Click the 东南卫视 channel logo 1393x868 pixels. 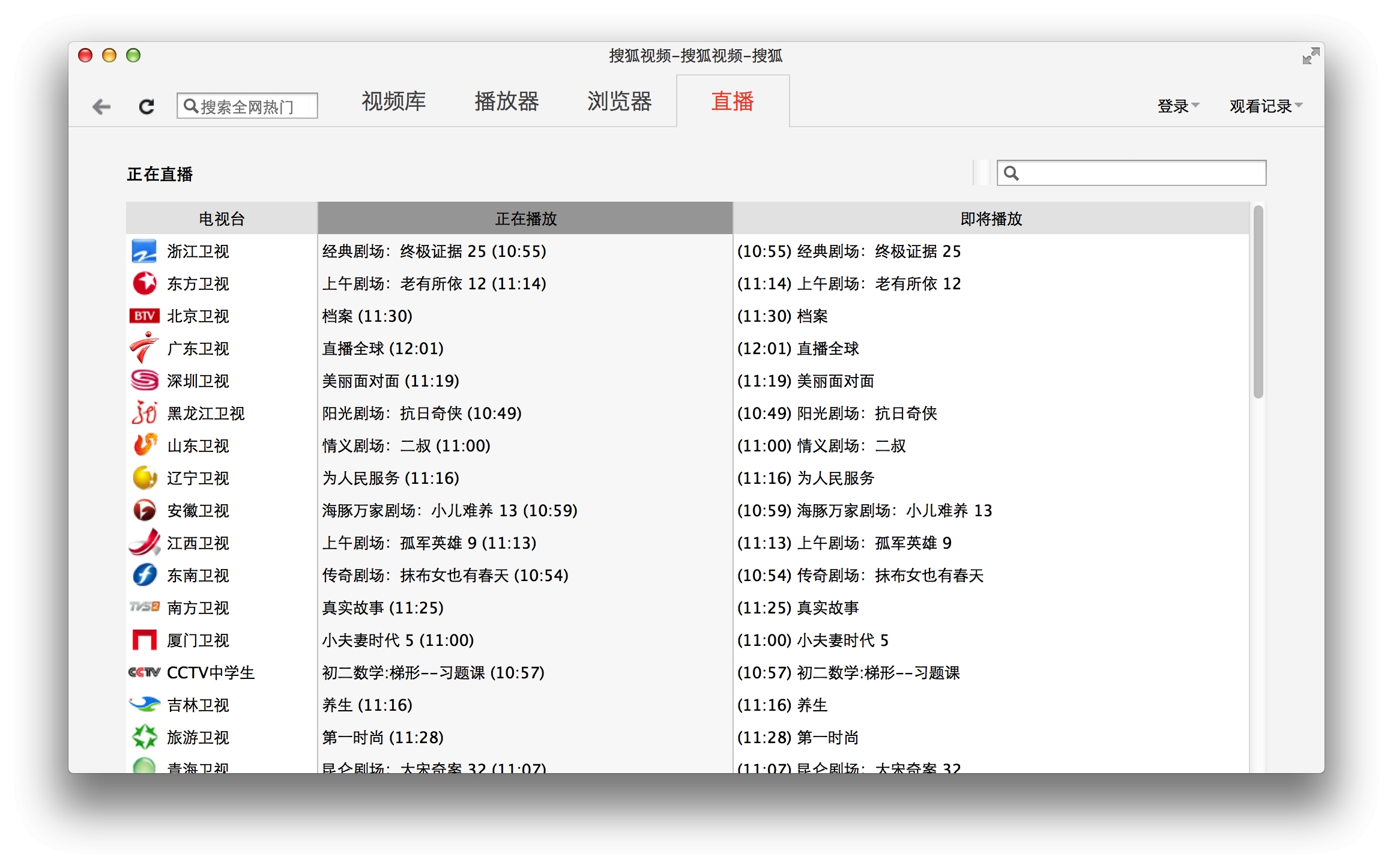(x=144, y=575)
